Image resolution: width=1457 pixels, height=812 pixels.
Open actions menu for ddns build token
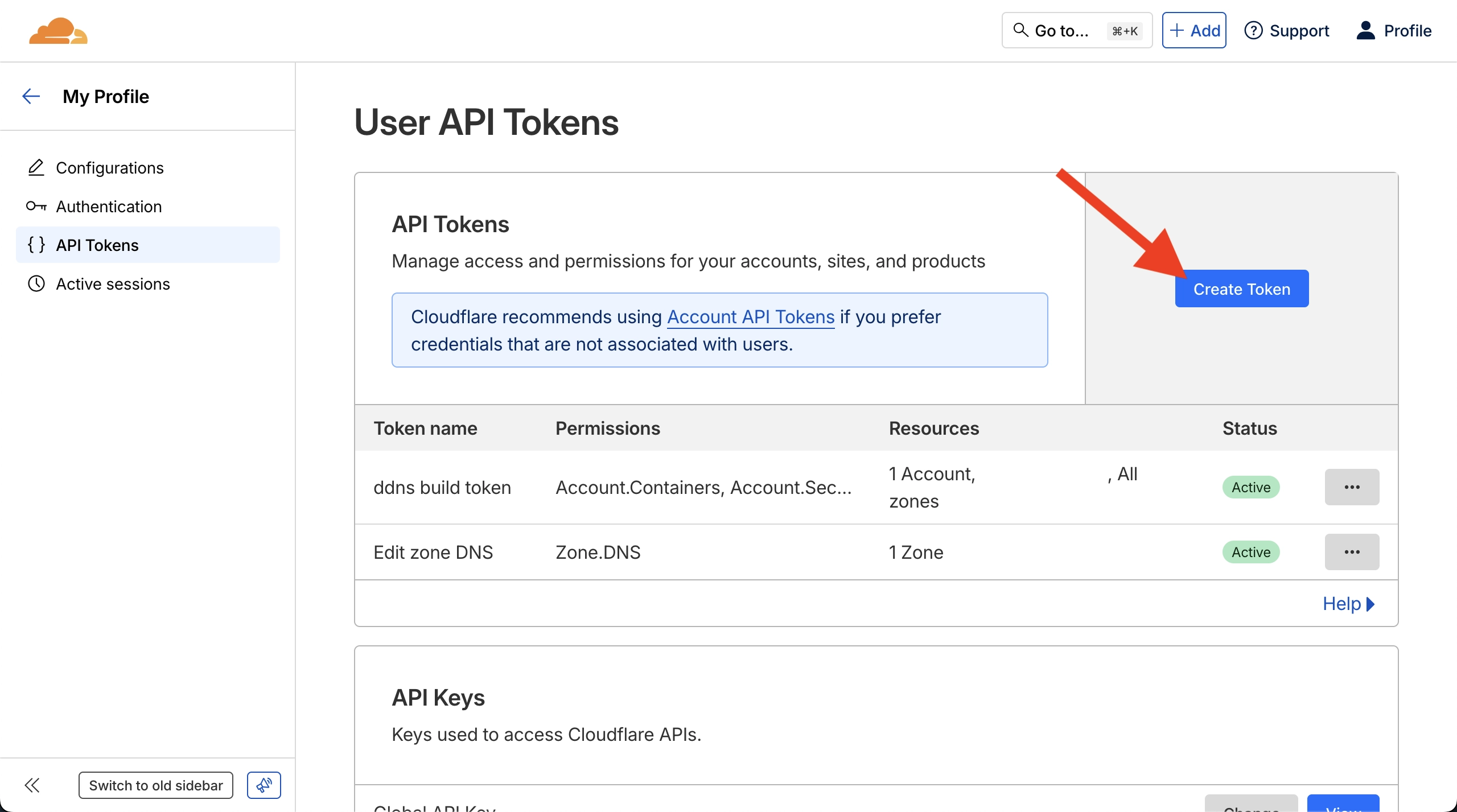pyautogui.click(x=1352, y=487)
